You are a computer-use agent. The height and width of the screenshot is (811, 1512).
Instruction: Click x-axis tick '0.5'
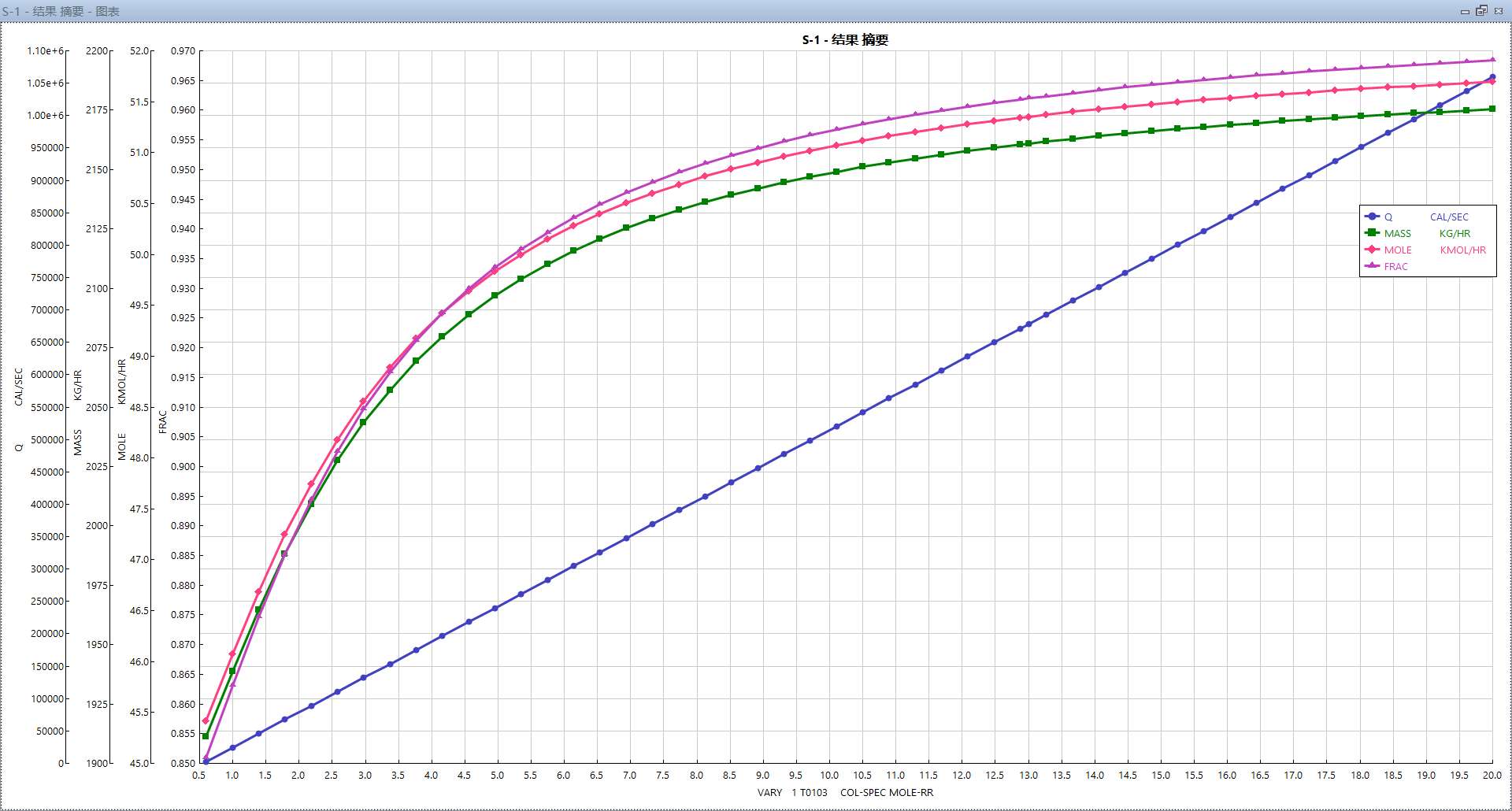[199, 776]
